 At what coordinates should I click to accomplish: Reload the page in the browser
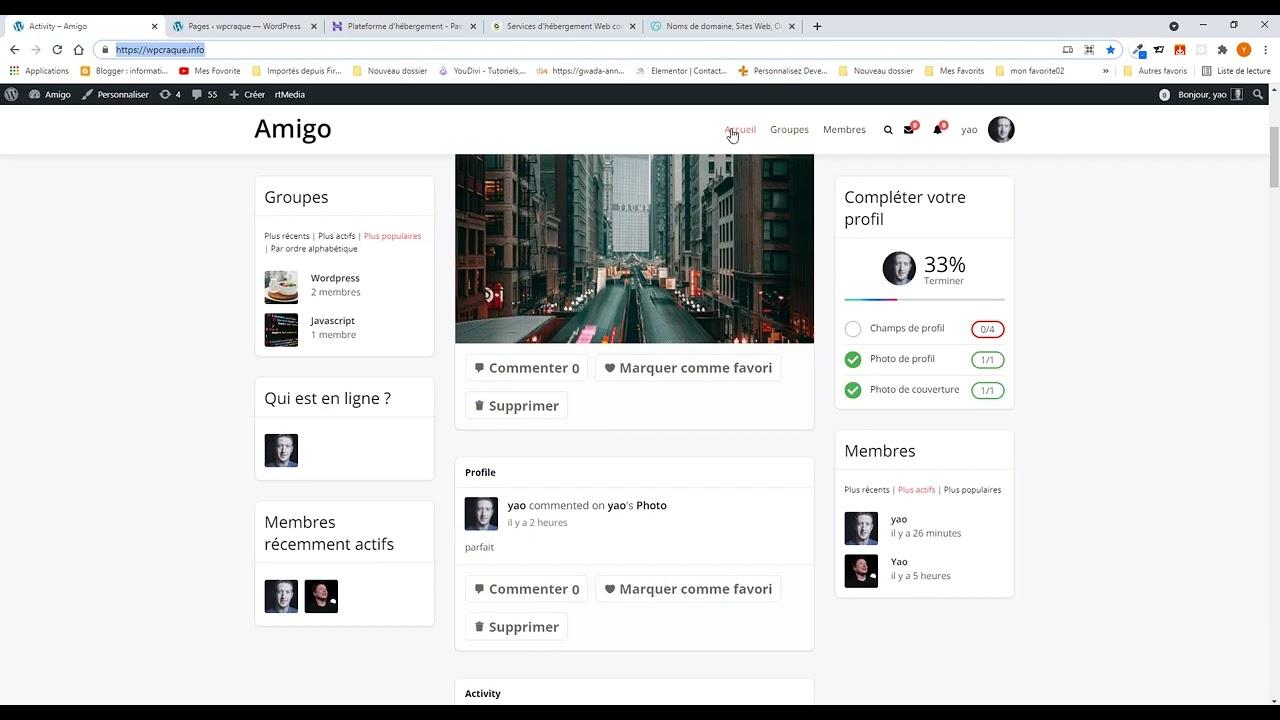[57, 50]
